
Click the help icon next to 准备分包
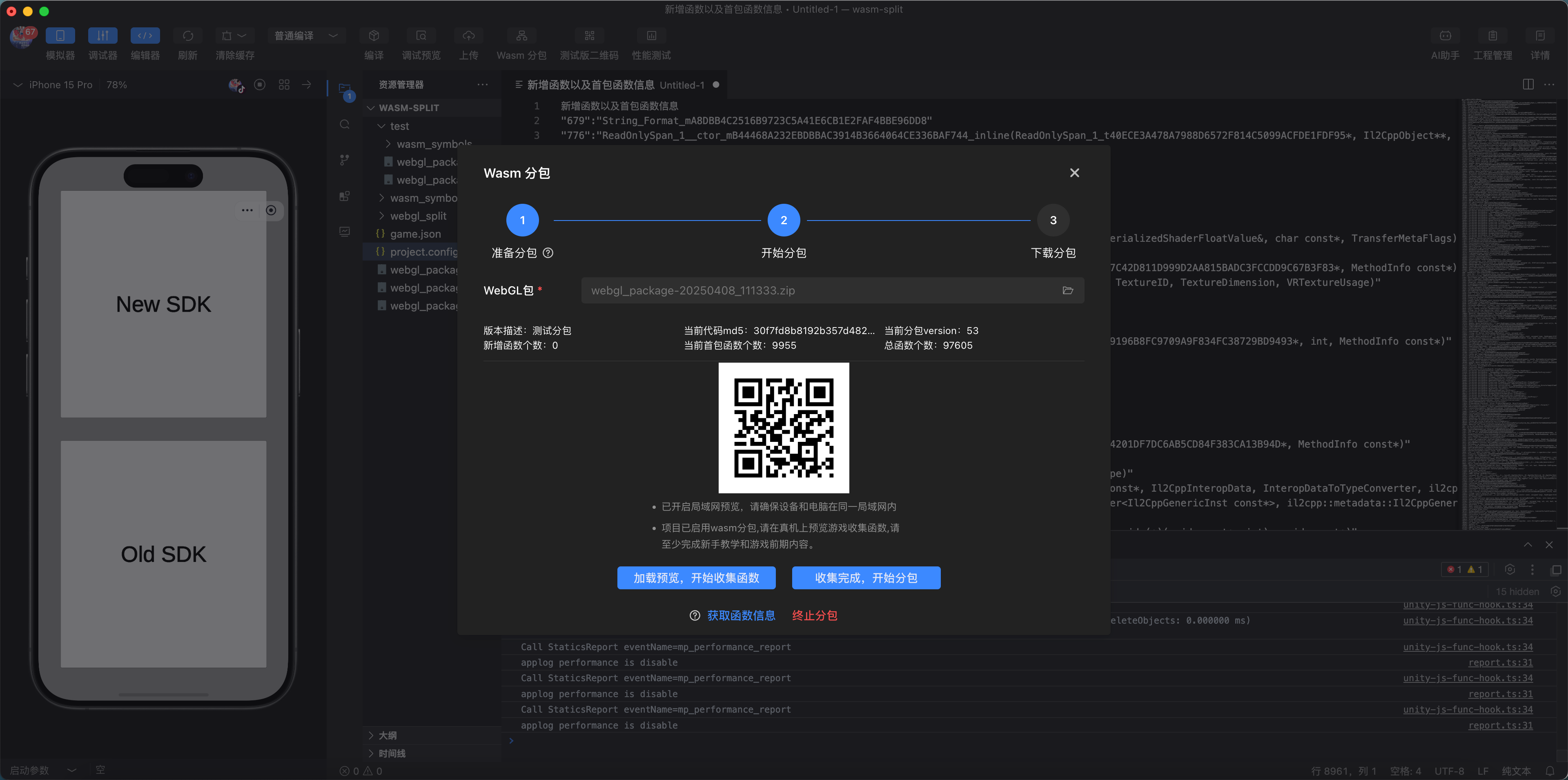tap(548, 253)
